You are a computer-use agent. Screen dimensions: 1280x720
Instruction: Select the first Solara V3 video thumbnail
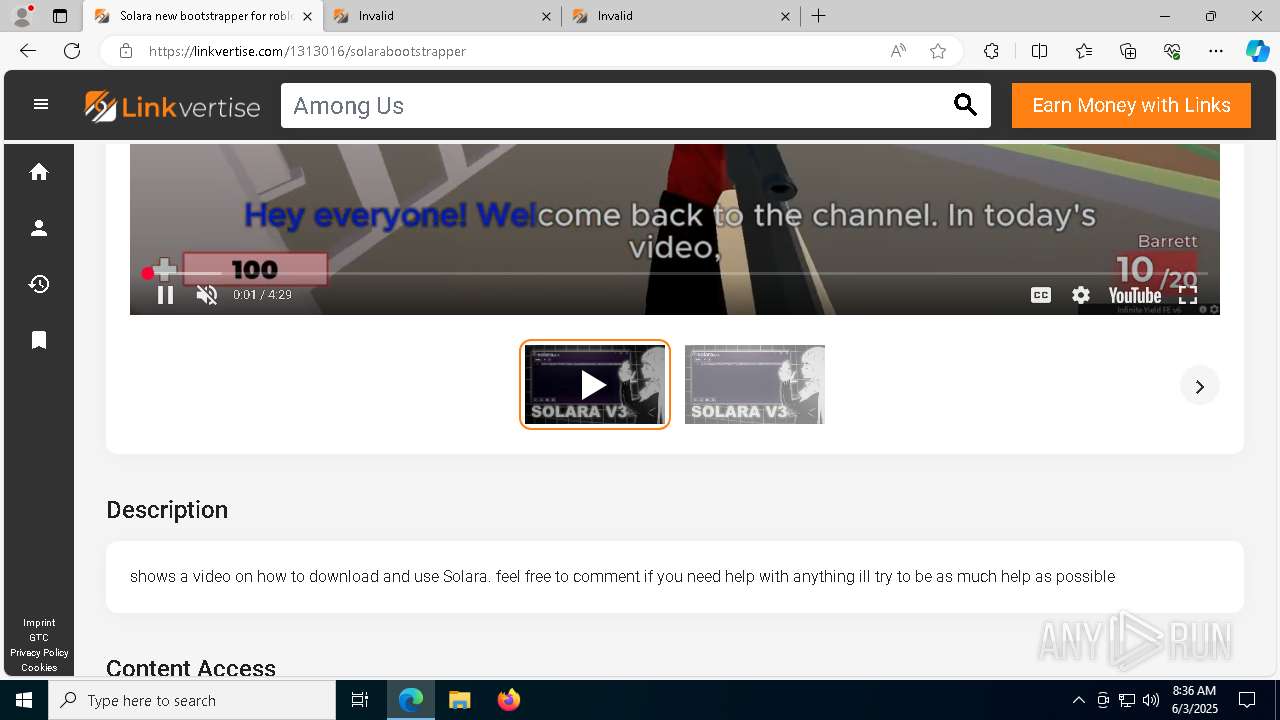point(595,384)
